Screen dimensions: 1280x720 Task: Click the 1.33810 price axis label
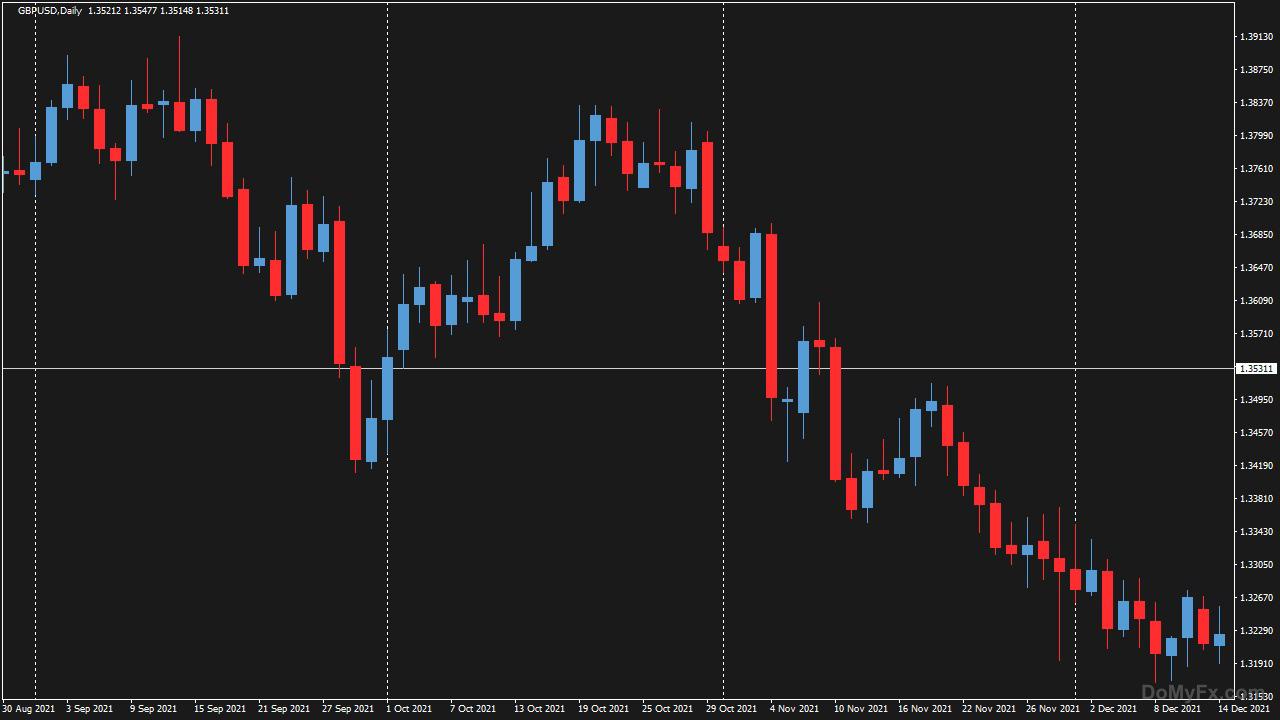click(x=1256, y=499)
